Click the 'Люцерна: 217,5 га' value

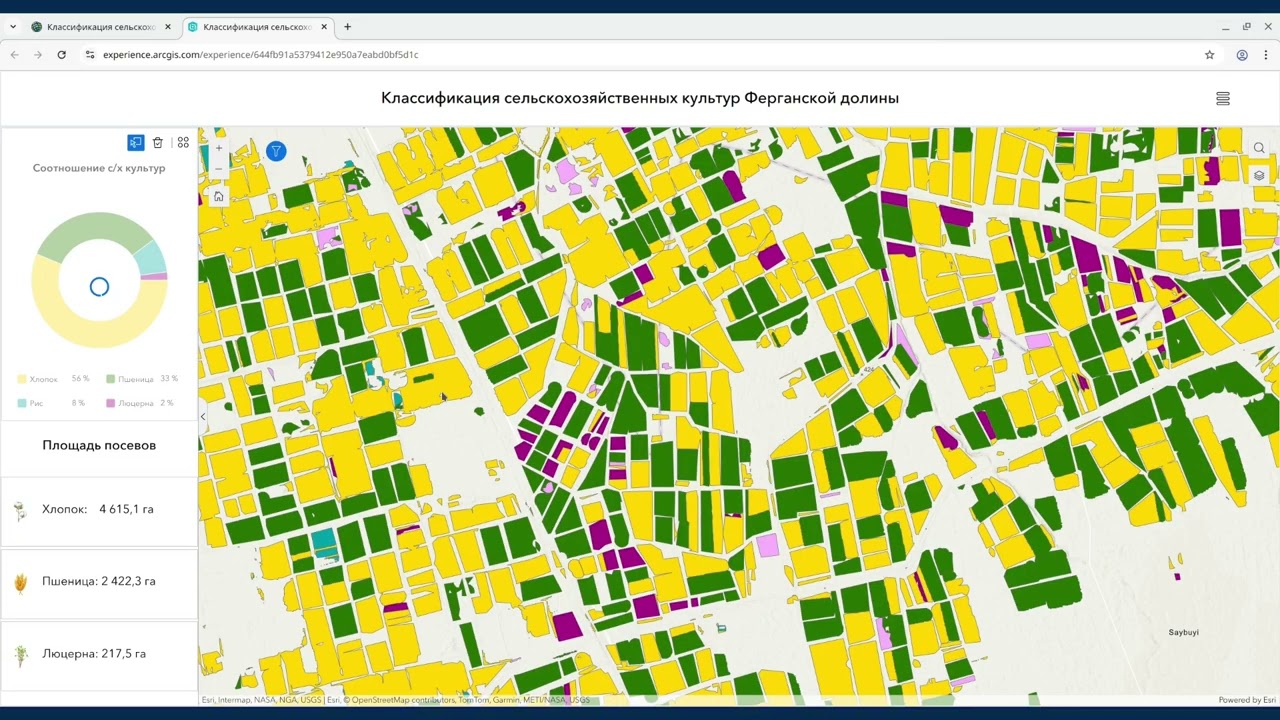[x=94, y=653]
